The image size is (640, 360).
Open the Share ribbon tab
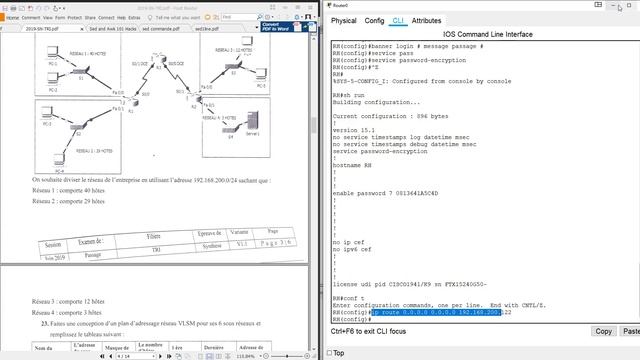pyautogui.click(x=90, y=18)
